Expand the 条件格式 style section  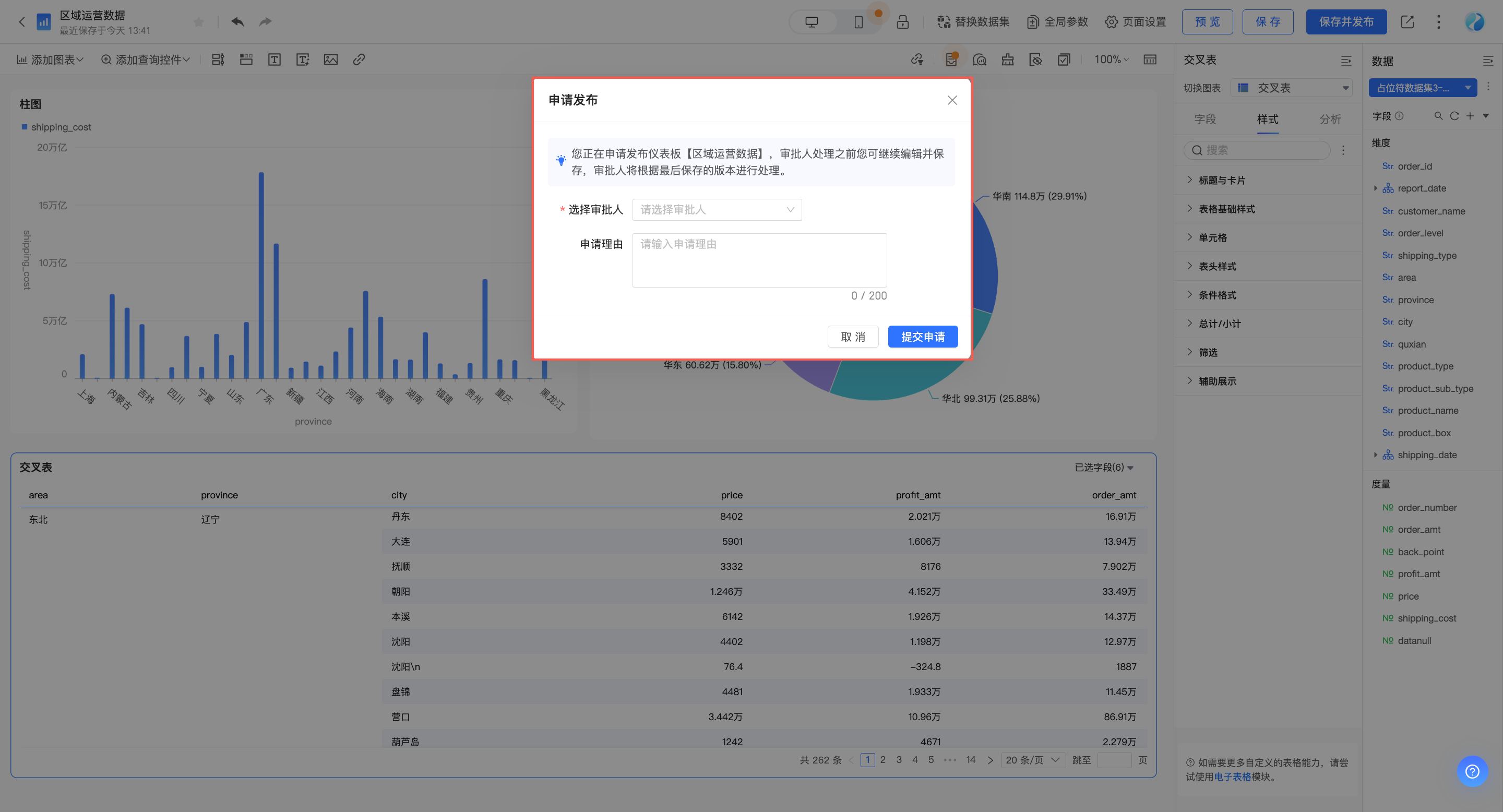1217,295
